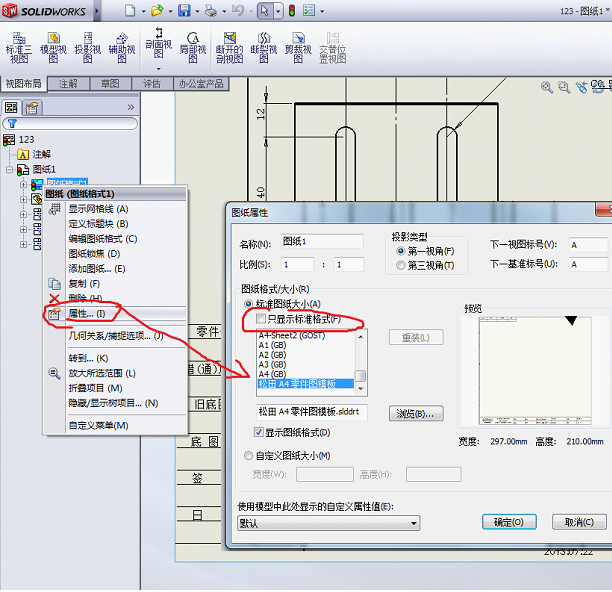Click the 确定(O) button
Viewport: 612px width, 592px height.
(509, 522)
